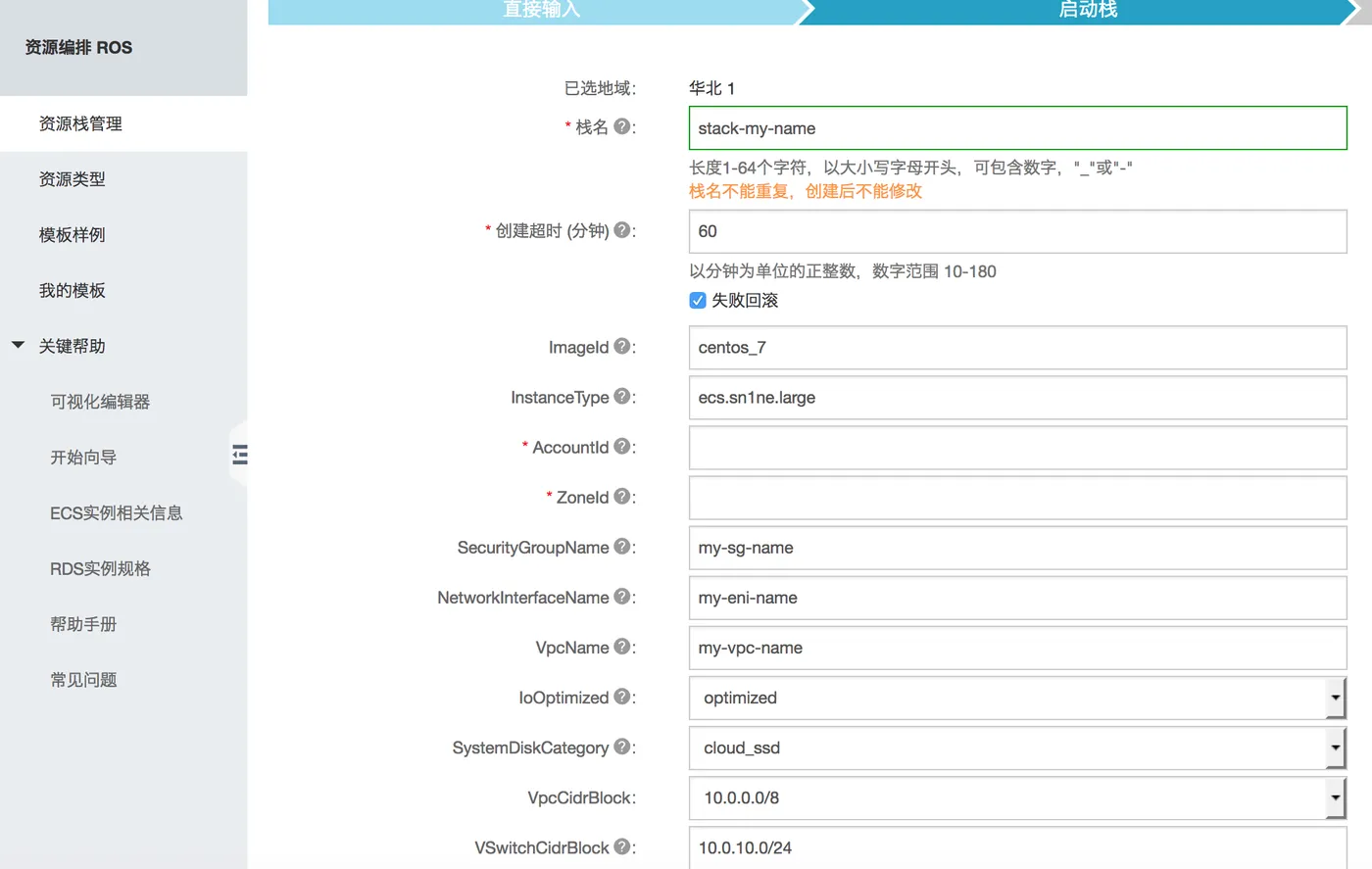Open the RDS实例规格 link
Viewport: 1372px width, 869px height.
(x=100, y=569)
